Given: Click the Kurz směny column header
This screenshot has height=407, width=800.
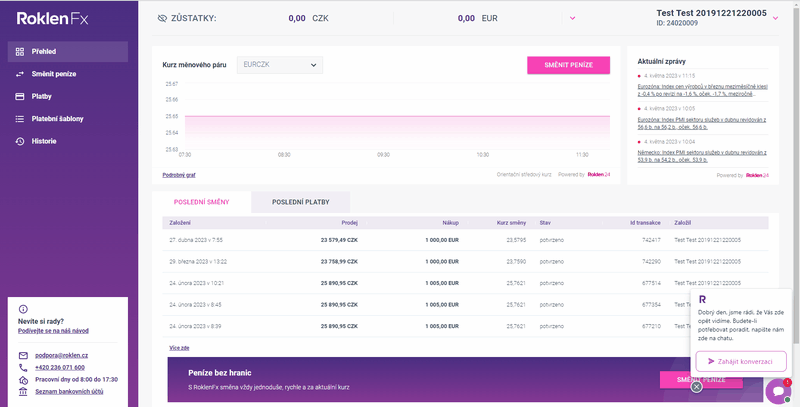Looking at the screenshot, I should coord(511,223).
